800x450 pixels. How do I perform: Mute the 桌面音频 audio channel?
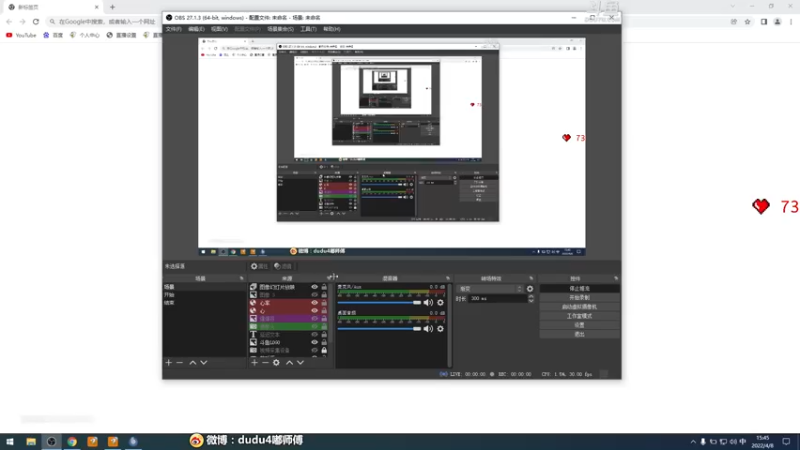[428, 329]
